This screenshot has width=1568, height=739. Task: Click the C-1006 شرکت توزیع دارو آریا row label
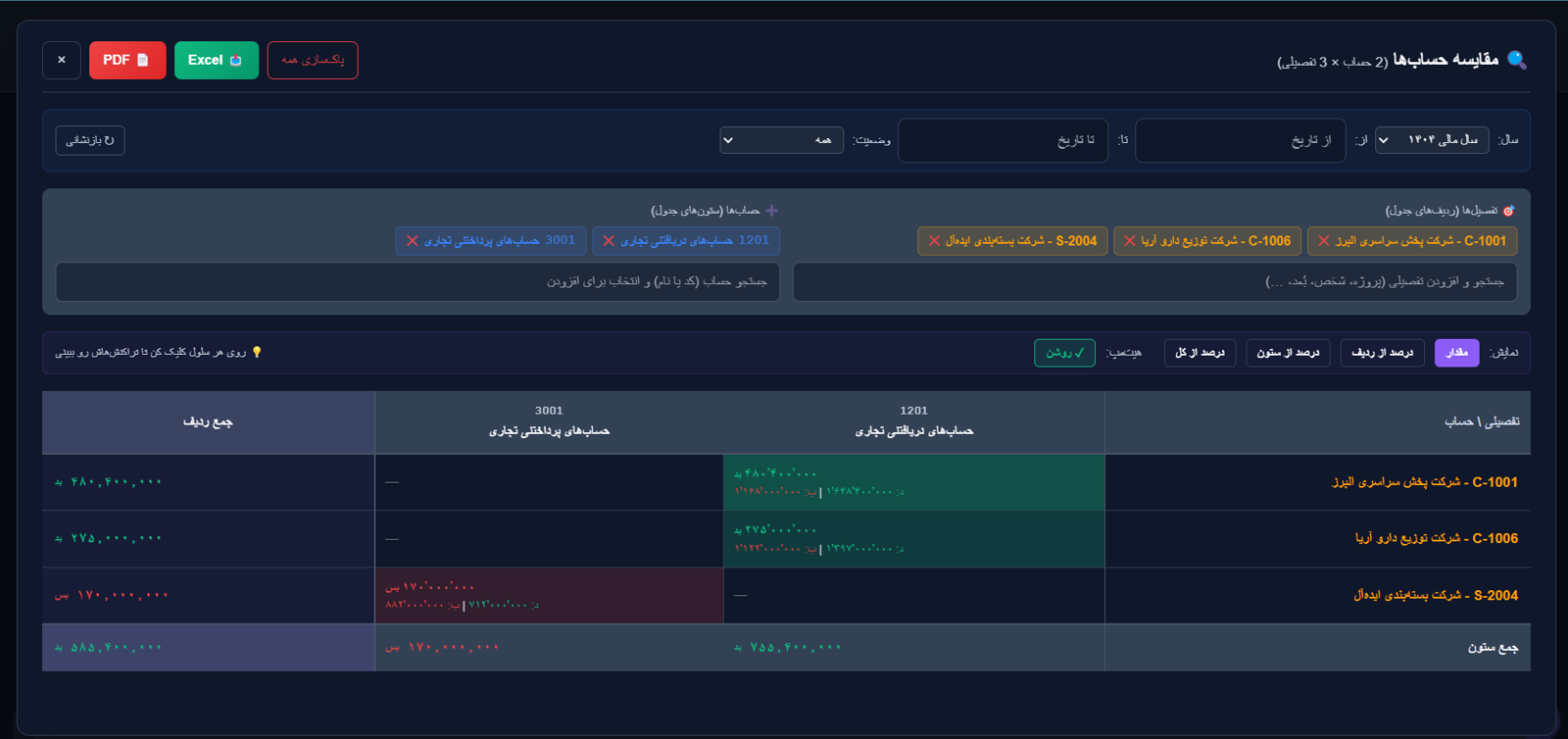[x=1437, y=539]
